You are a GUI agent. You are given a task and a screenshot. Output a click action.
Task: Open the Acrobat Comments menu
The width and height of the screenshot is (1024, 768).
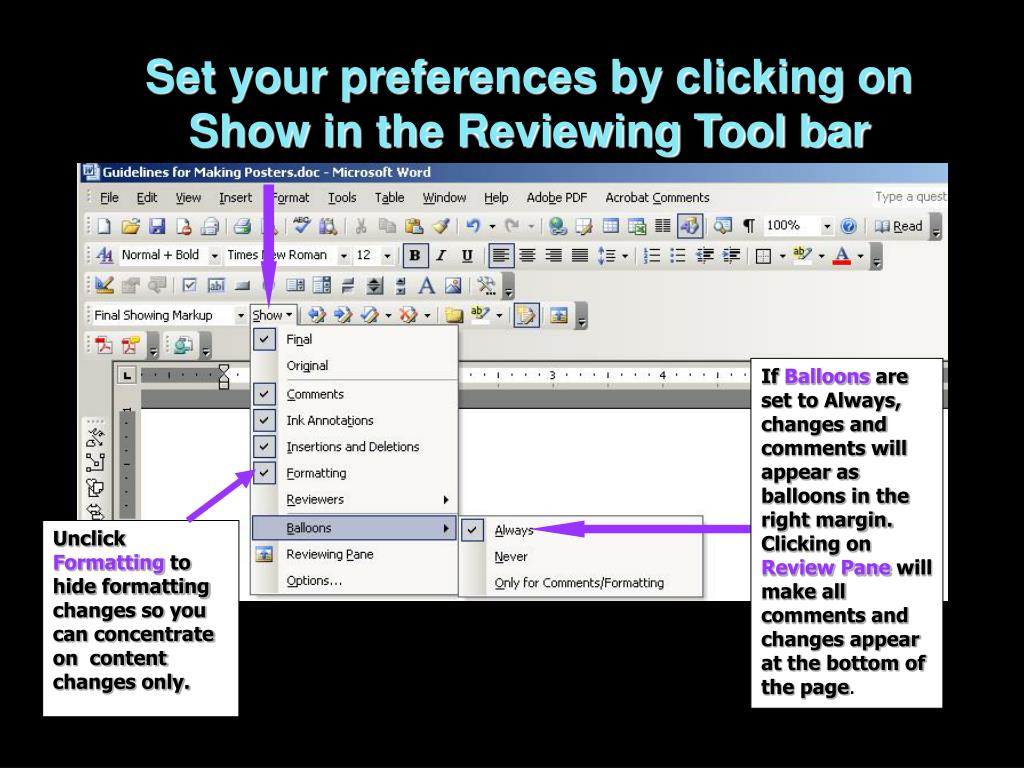point(657,198)
